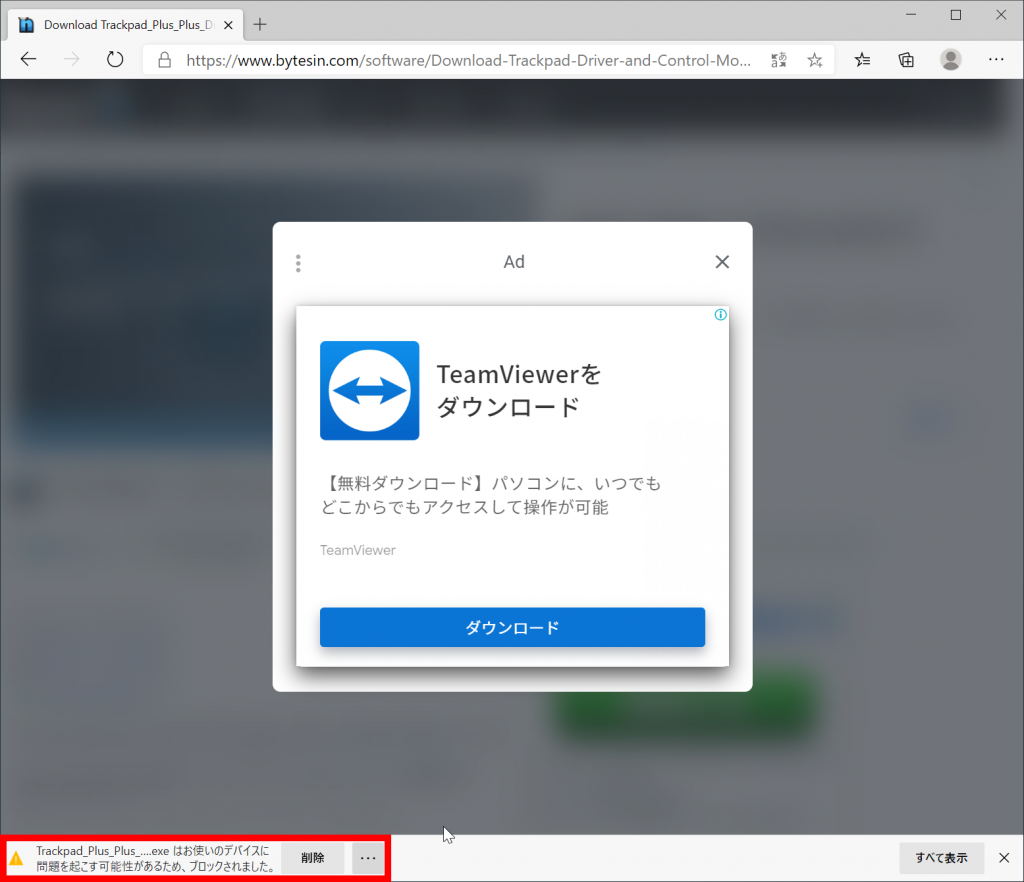
Task: Open Edge settings and more menu
Action: click(x=996, y=60)
